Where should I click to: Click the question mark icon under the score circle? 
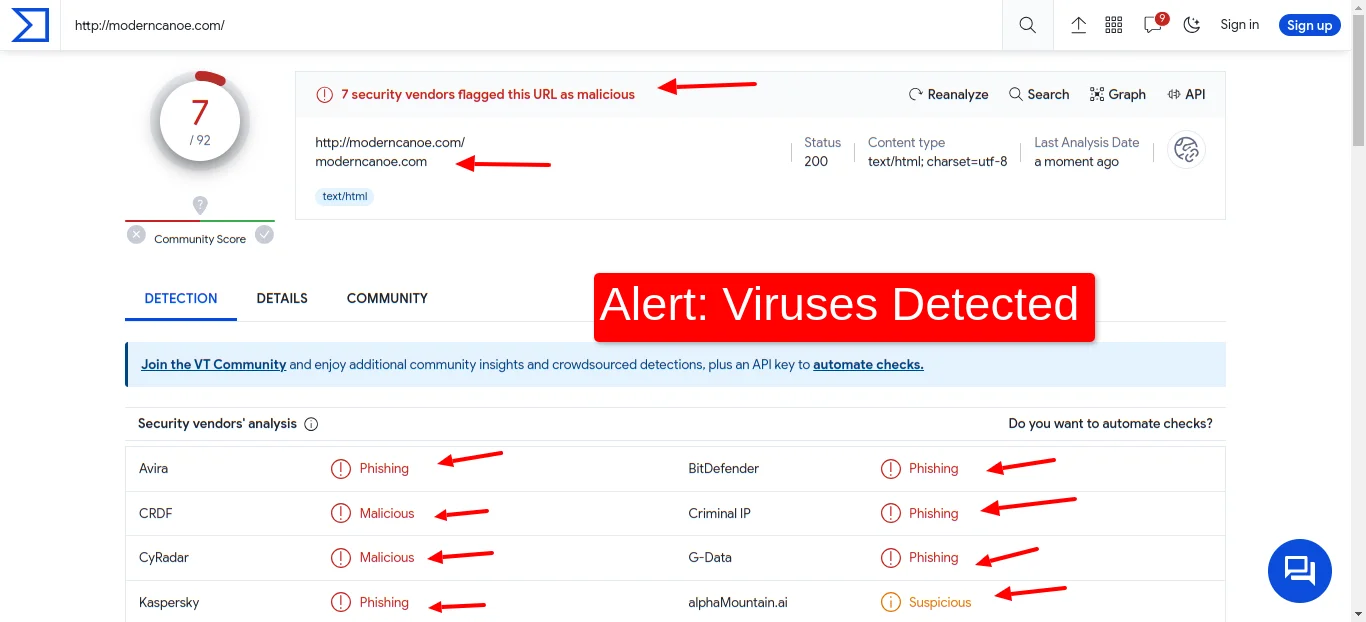(x=200, y=205)
